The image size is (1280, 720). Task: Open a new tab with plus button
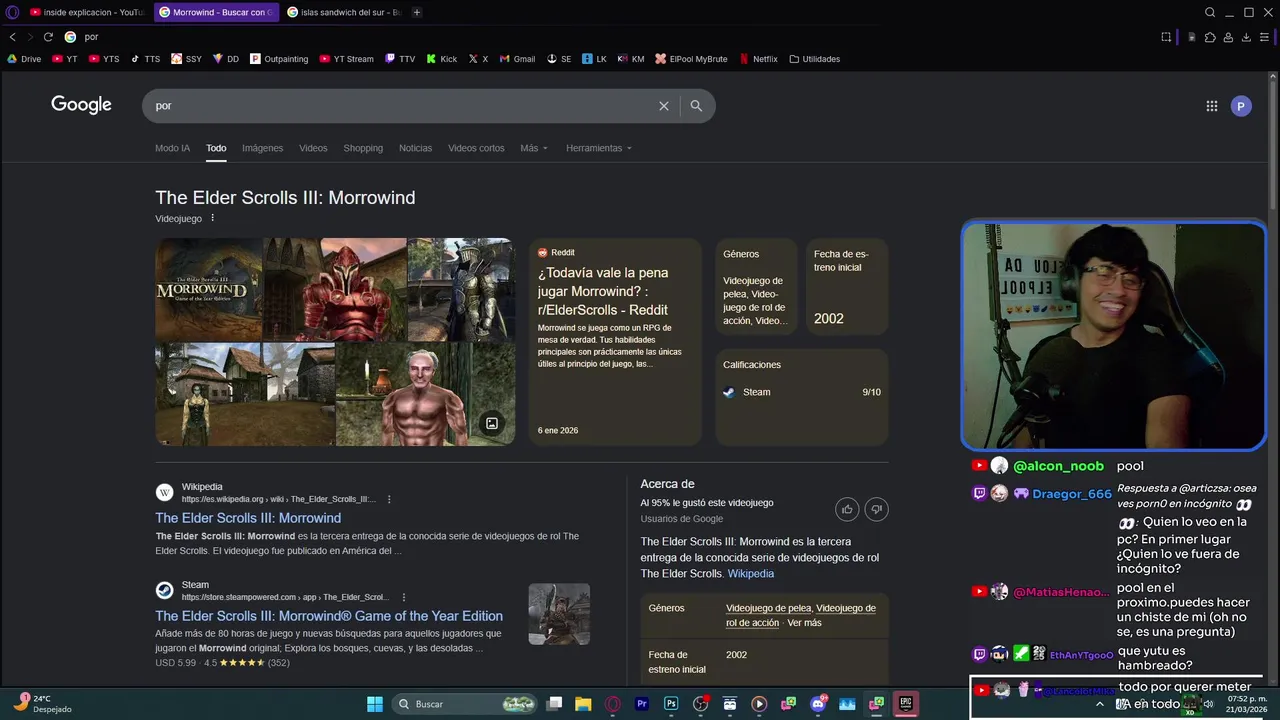point(417,12)
